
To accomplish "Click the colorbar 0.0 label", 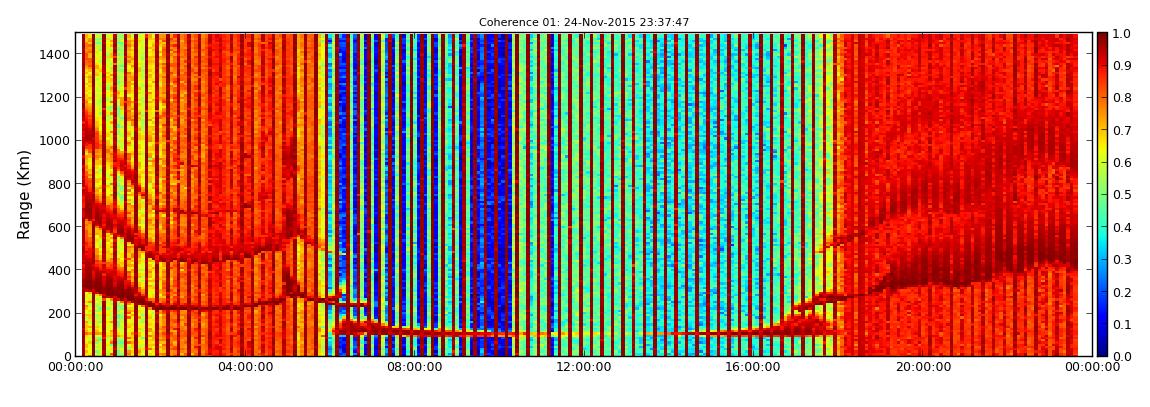I will (1123, 356).
